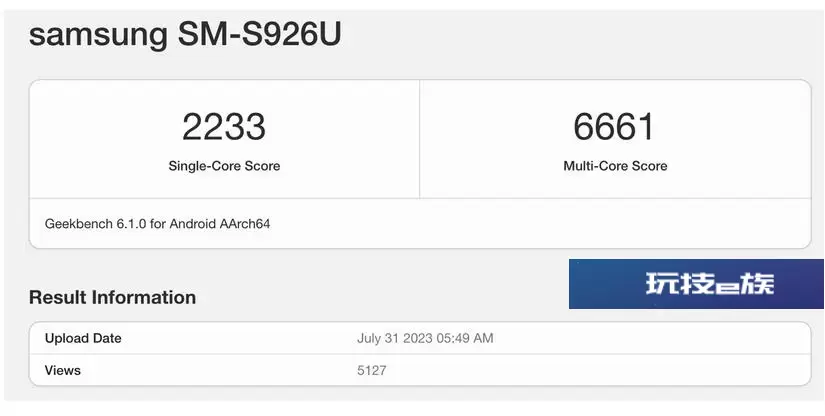Viewport: 825px width, 416px height.
Task: Select the 6661 multi-core score number
Action: (613, 127)
